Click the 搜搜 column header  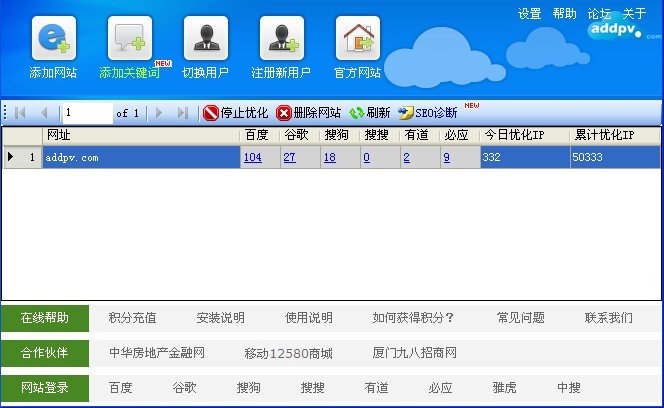[380, 135]
